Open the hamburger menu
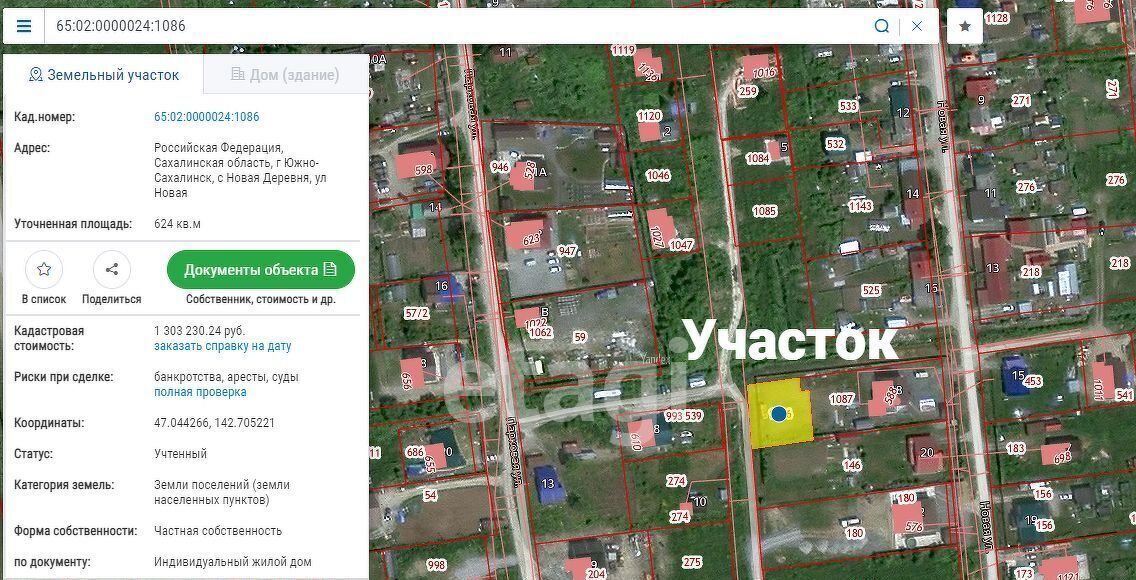This screenshot has height=580, width=1136. tap(24, 26)
